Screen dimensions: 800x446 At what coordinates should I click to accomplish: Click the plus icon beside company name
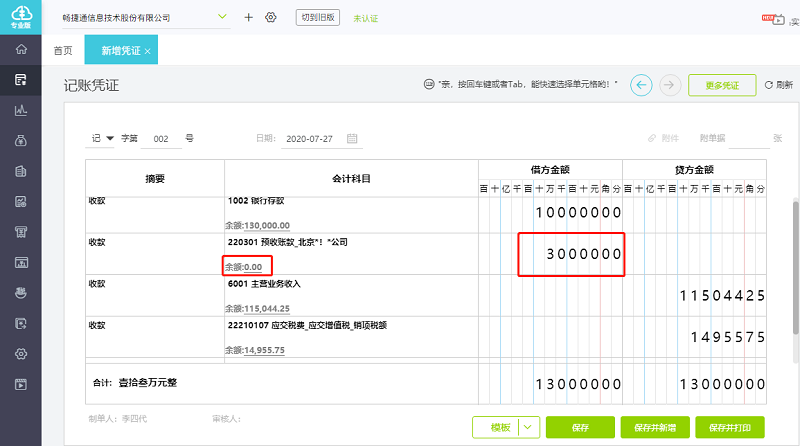point(248,17)
